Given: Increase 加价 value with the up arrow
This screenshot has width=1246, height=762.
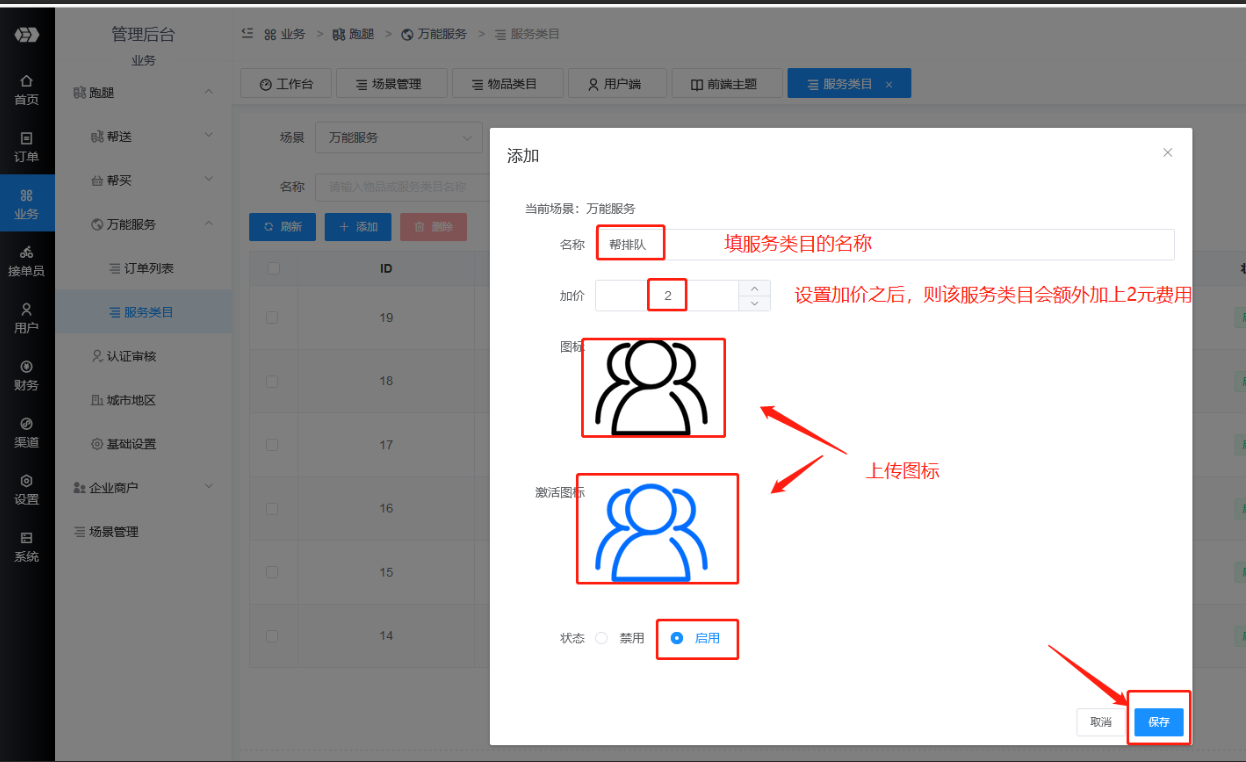Looking at the screenshot, I should click(x=754, y=288).
